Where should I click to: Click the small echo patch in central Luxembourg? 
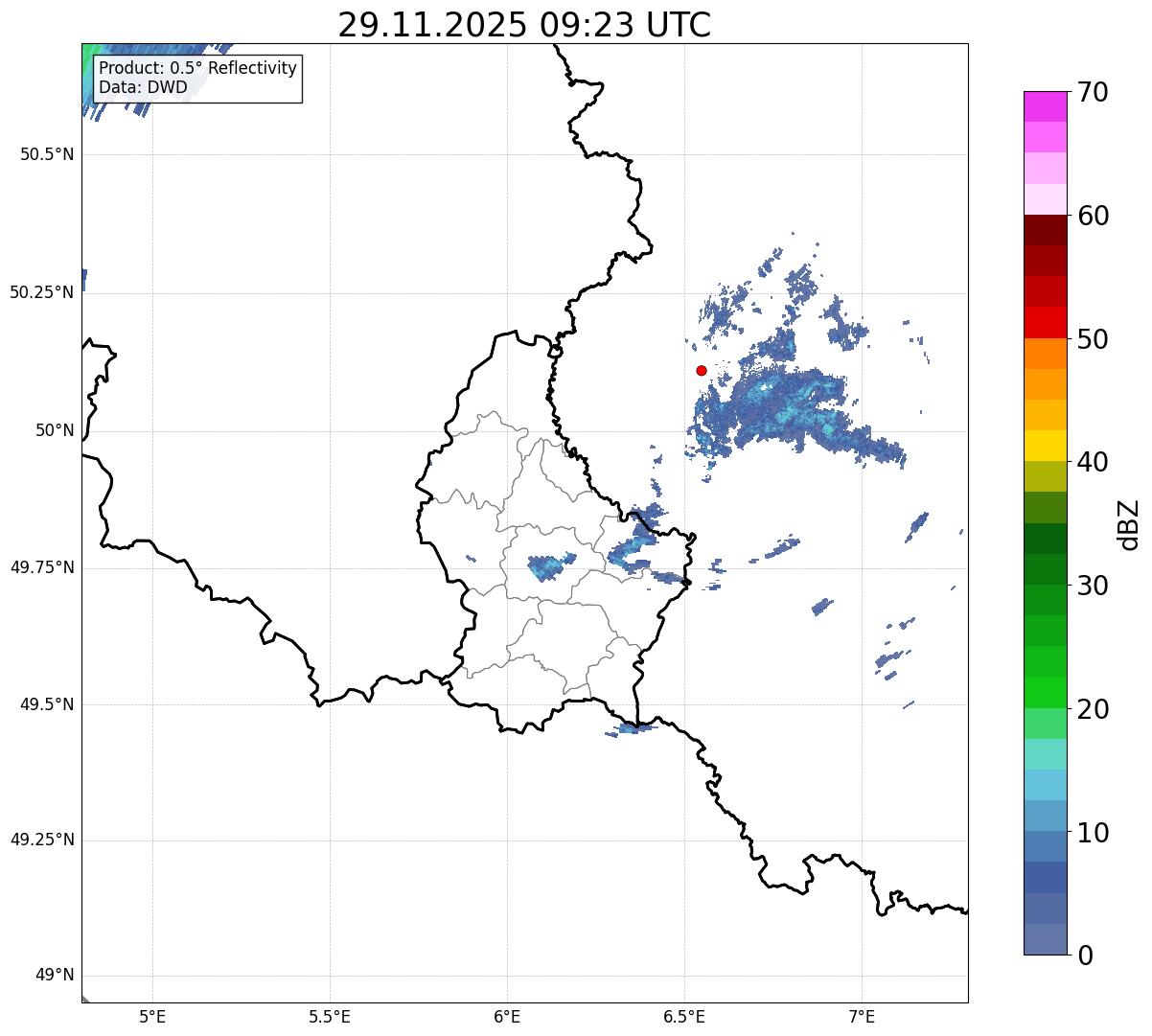pos(551,566)
